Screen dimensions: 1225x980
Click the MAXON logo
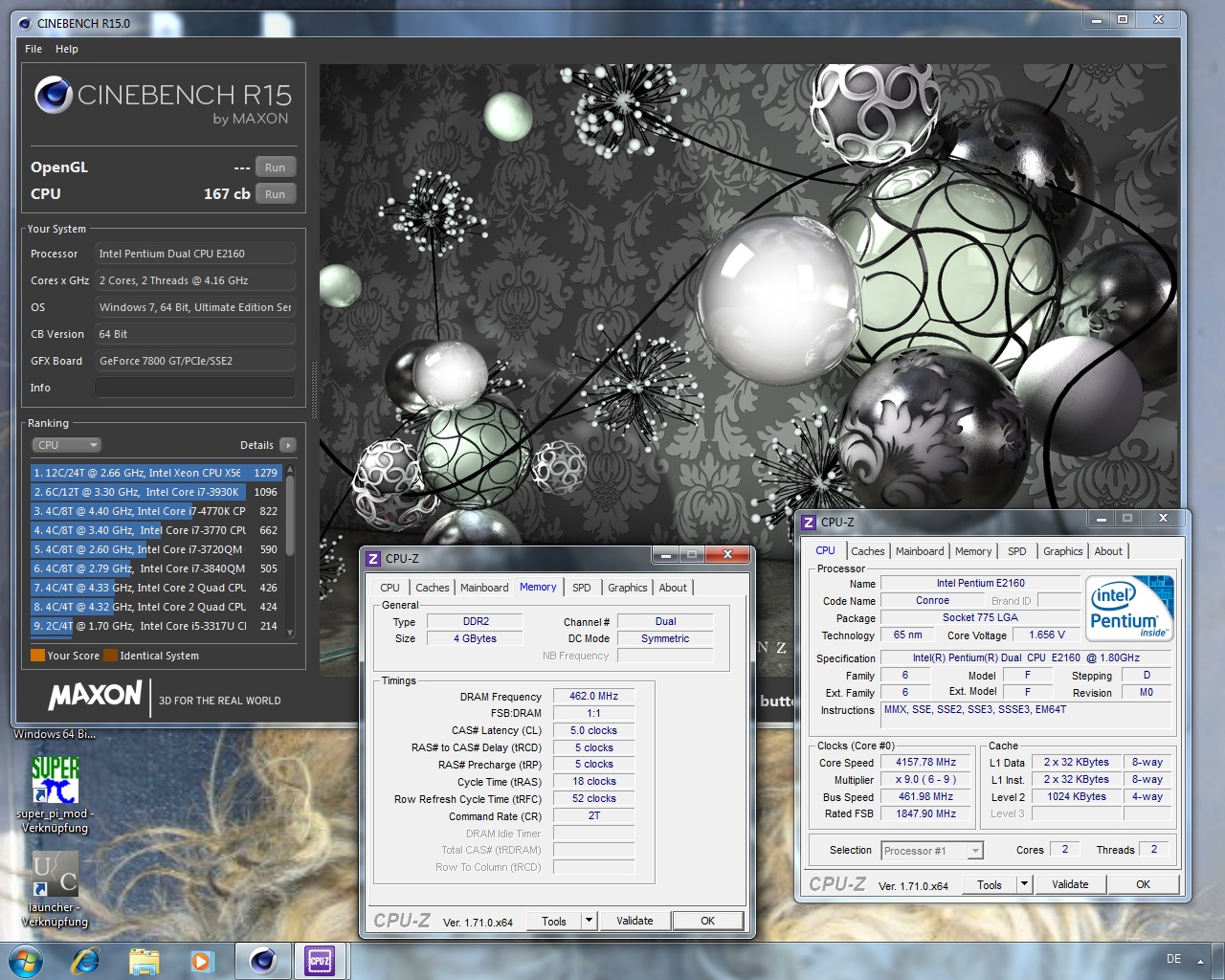coord(95,696)
